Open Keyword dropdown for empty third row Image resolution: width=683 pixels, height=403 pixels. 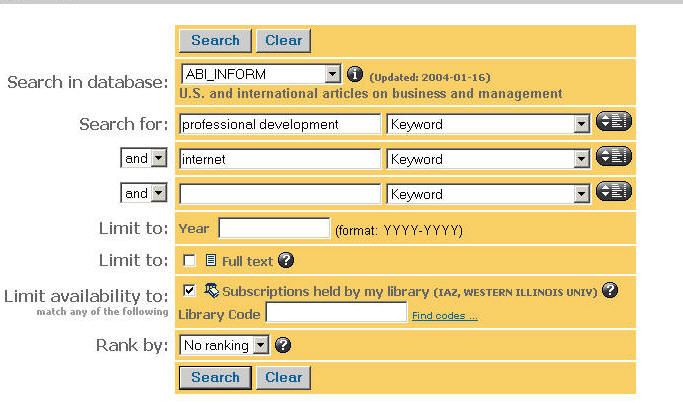[x=488, y=194]
